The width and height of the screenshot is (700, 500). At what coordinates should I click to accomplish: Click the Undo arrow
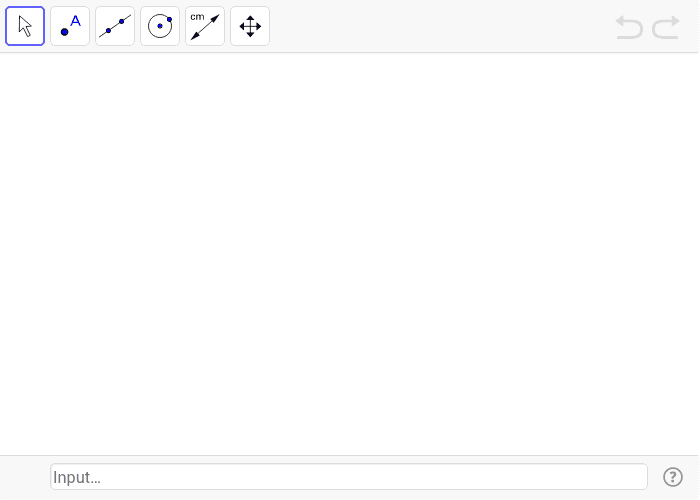(629, 27)
